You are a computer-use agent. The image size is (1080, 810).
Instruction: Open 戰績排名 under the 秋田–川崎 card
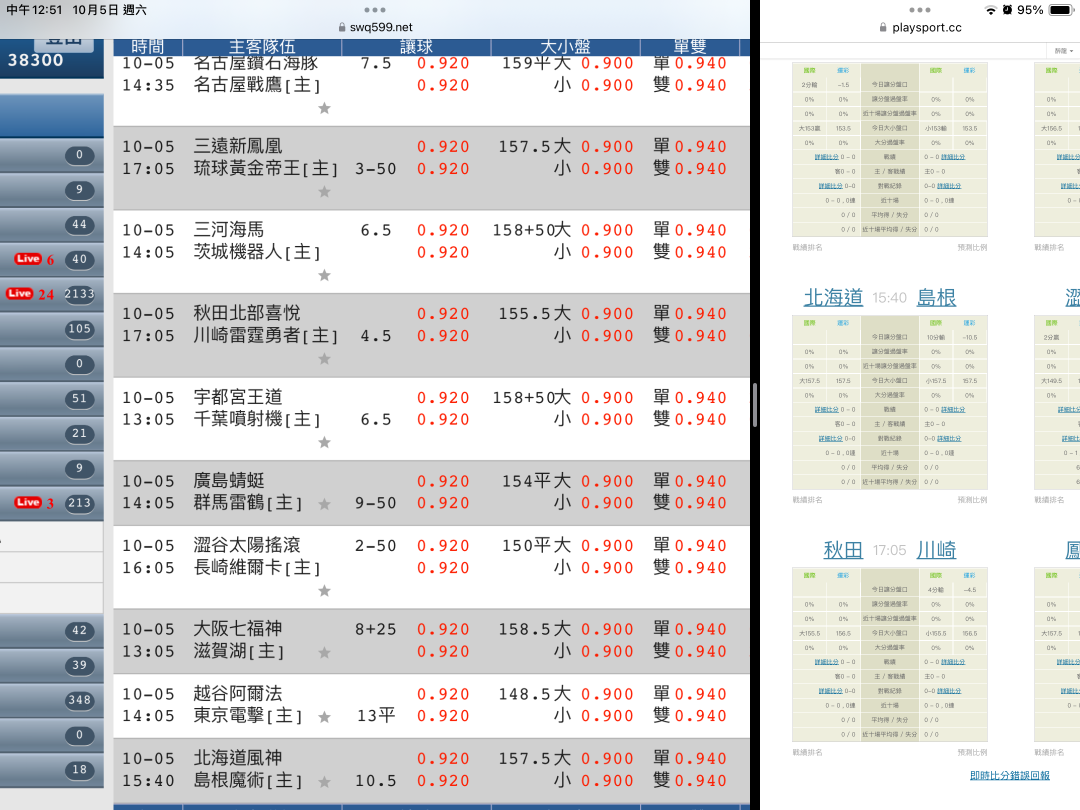[807, 752]
